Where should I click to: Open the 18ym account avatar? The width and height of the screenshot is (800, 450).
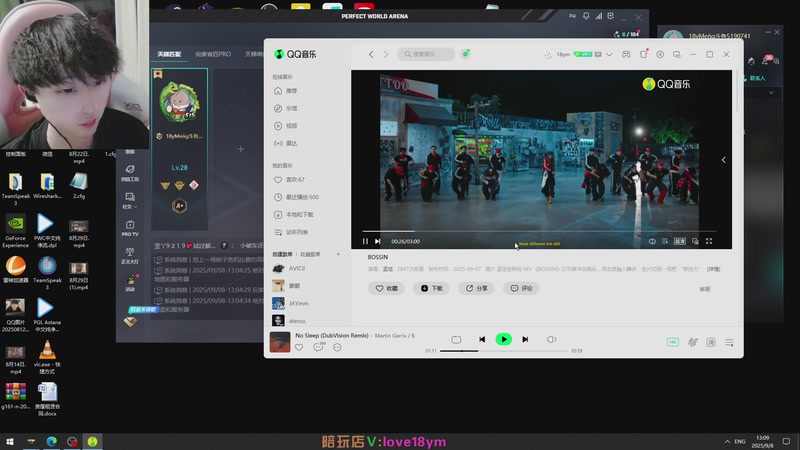click(547, 54)
